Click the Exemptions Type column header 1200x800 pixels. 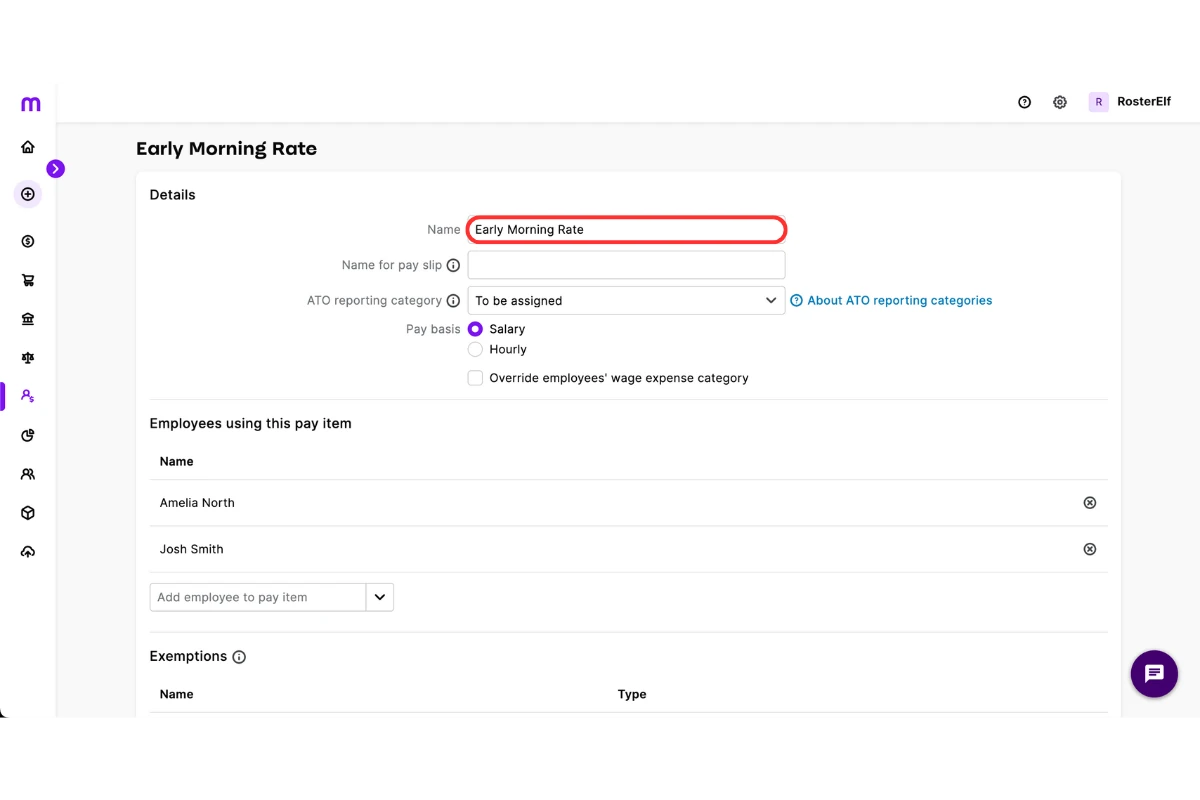[x=632, y=694]
